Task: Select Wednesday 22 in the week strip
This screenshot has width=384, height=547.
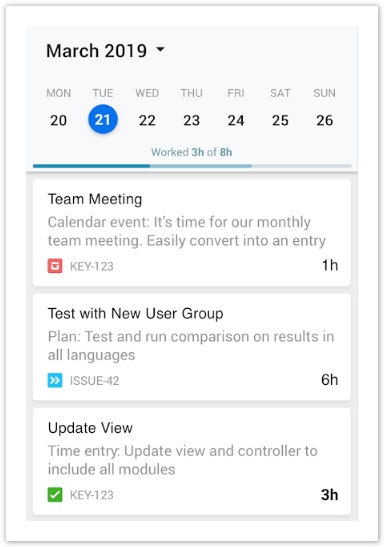Action: point(147,120)
